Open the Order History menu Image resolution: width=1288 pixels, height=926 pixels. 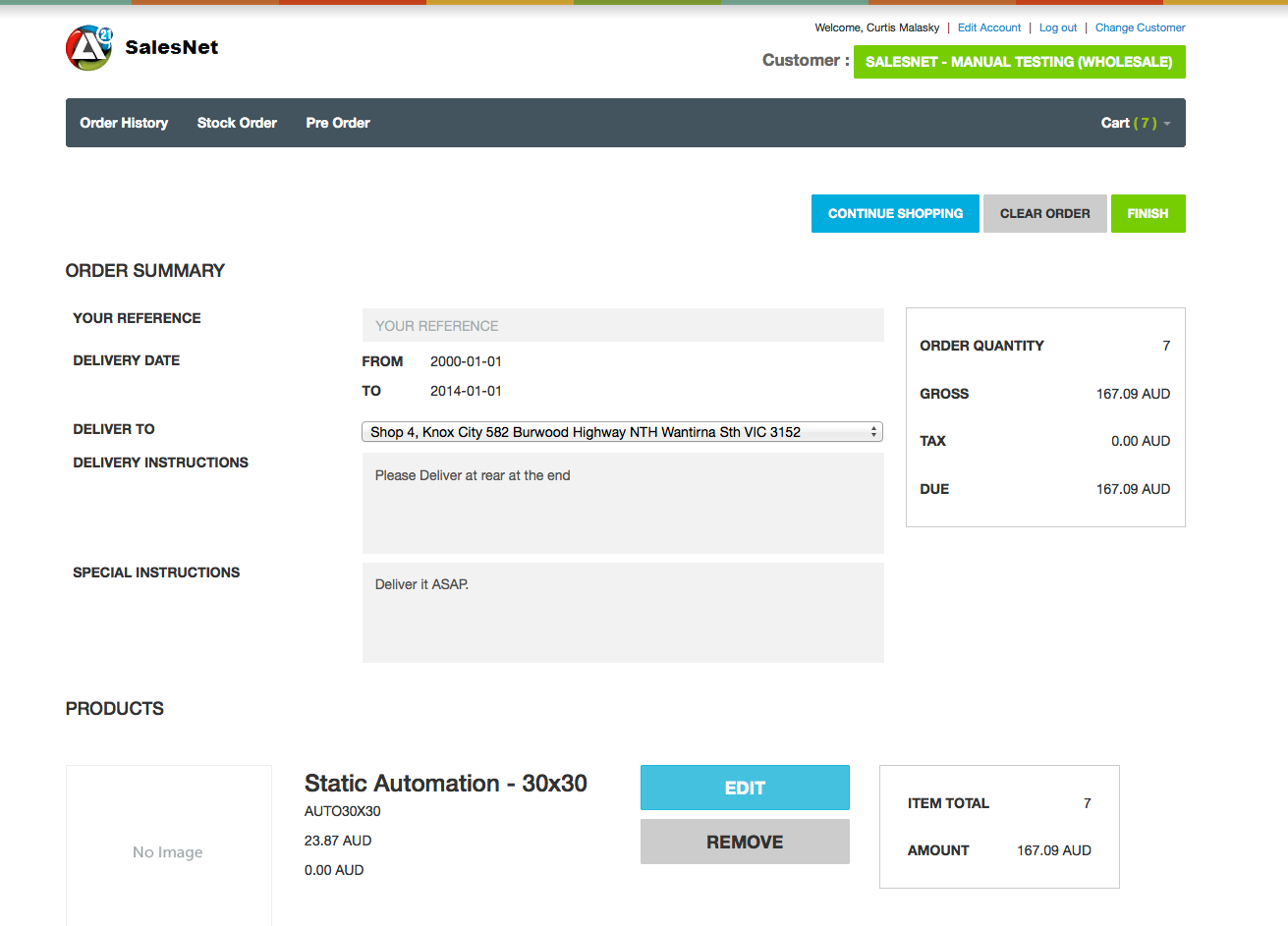(124, 123)
